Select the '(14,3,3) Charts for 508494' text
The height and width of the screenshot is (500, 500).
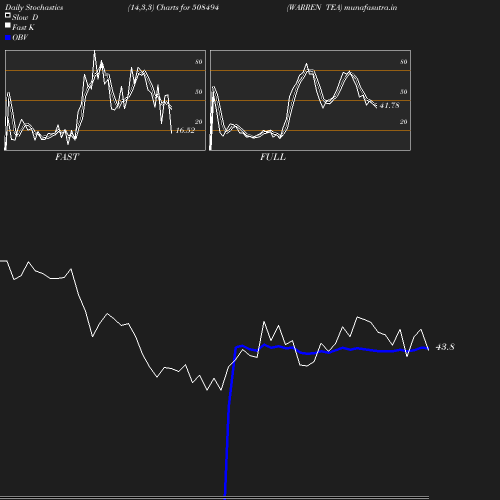(173, 7)
